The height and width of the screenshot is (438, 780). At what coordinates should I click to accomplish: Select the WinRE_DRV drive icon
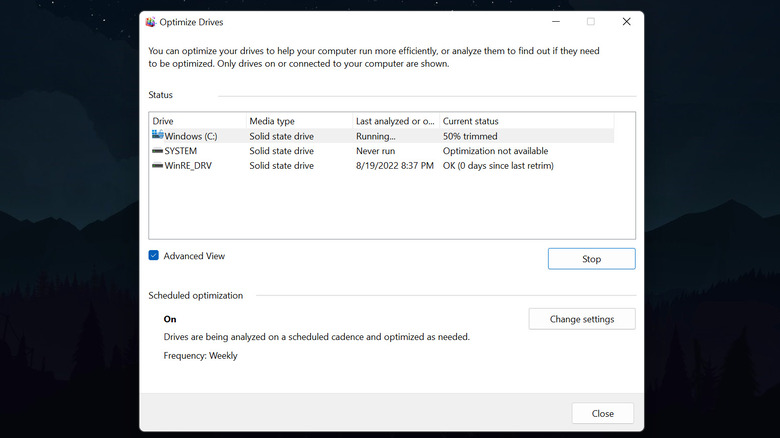click(157, 166)
